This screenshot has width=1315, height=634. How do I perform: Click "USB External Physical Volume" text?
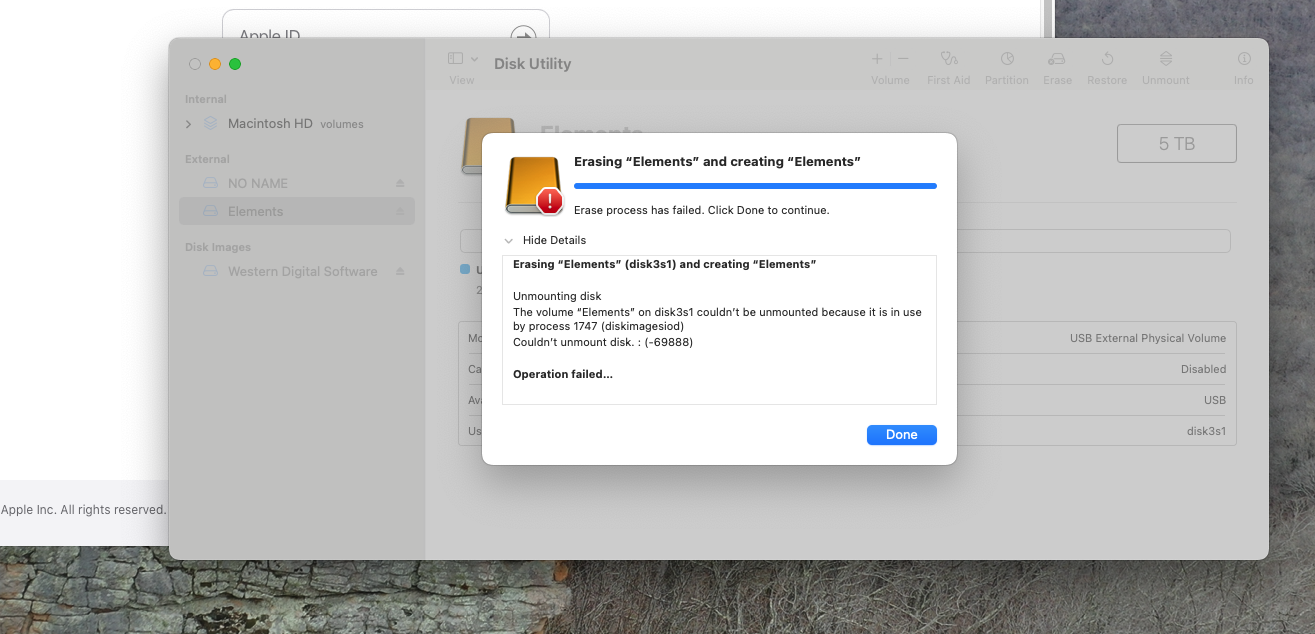pos(1148,338)
